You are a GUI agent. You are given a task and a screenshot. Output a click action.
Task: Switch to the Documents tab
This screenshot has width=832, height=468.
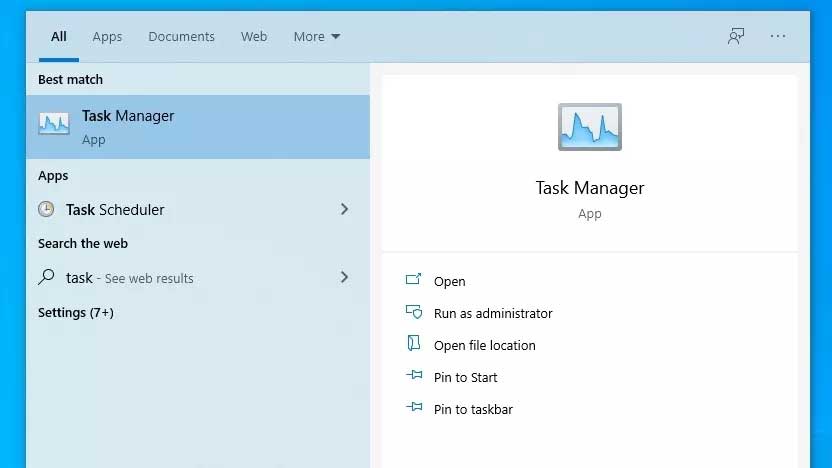coord(181,37)
